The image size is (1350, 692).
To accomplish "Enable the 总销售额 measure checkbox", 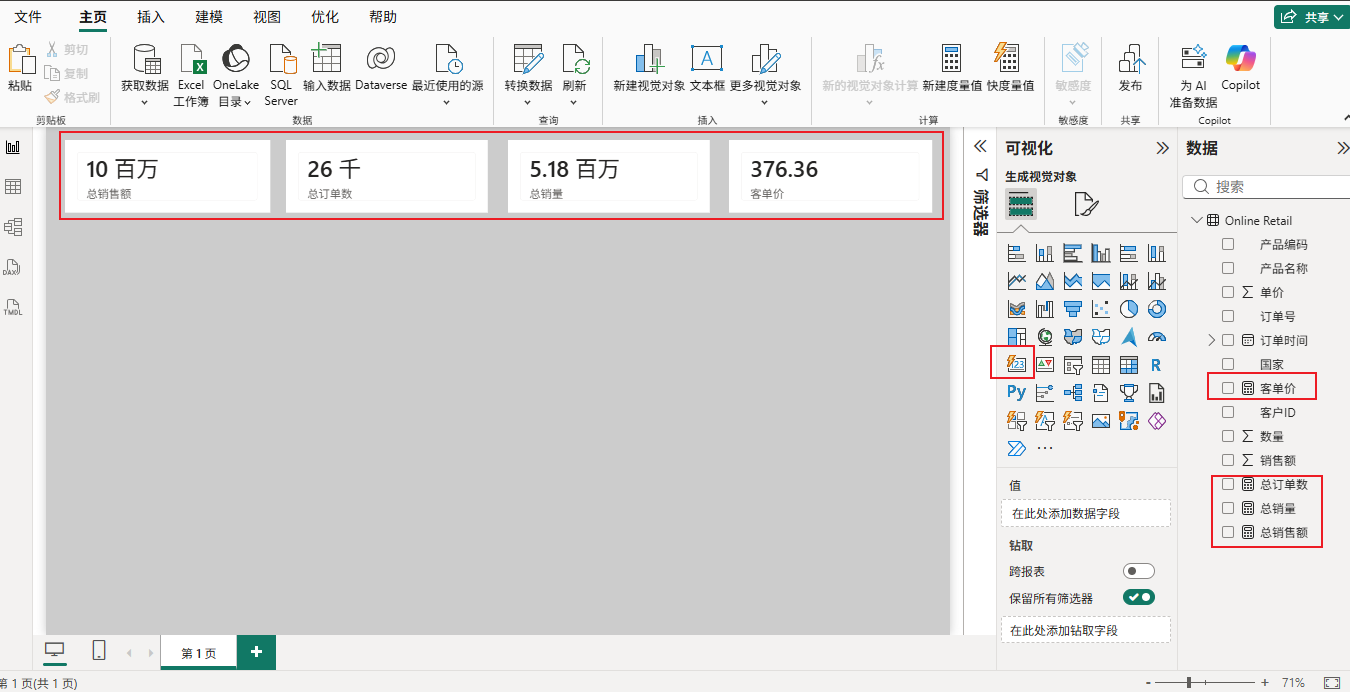I will point(1228,532).
